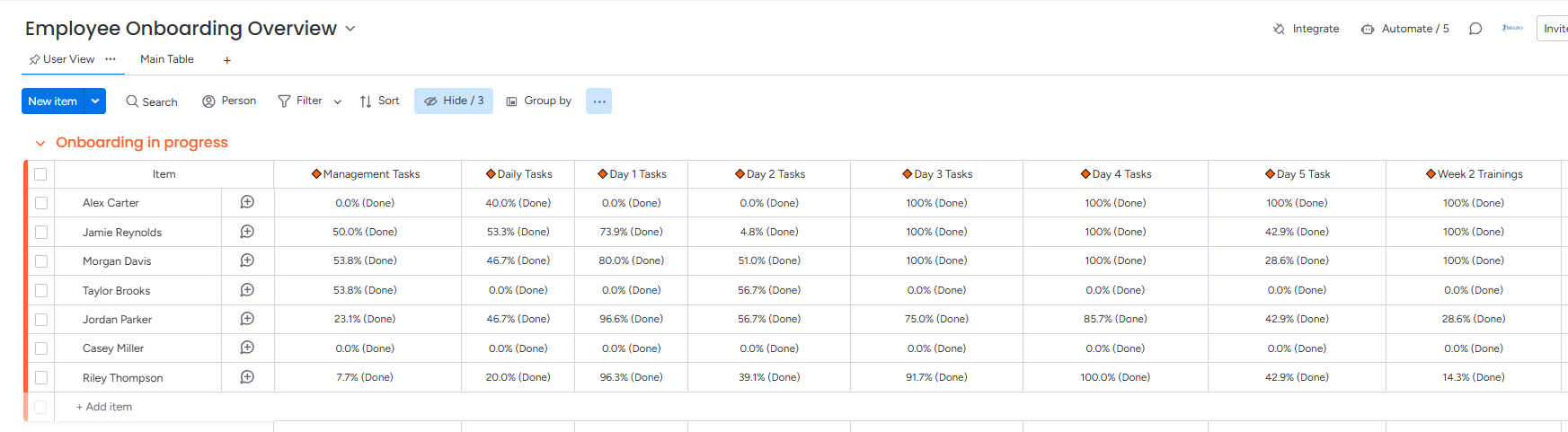Open the three-dots toolbar more options
This screenshot has height=432, width=1568.
(599, 101)
